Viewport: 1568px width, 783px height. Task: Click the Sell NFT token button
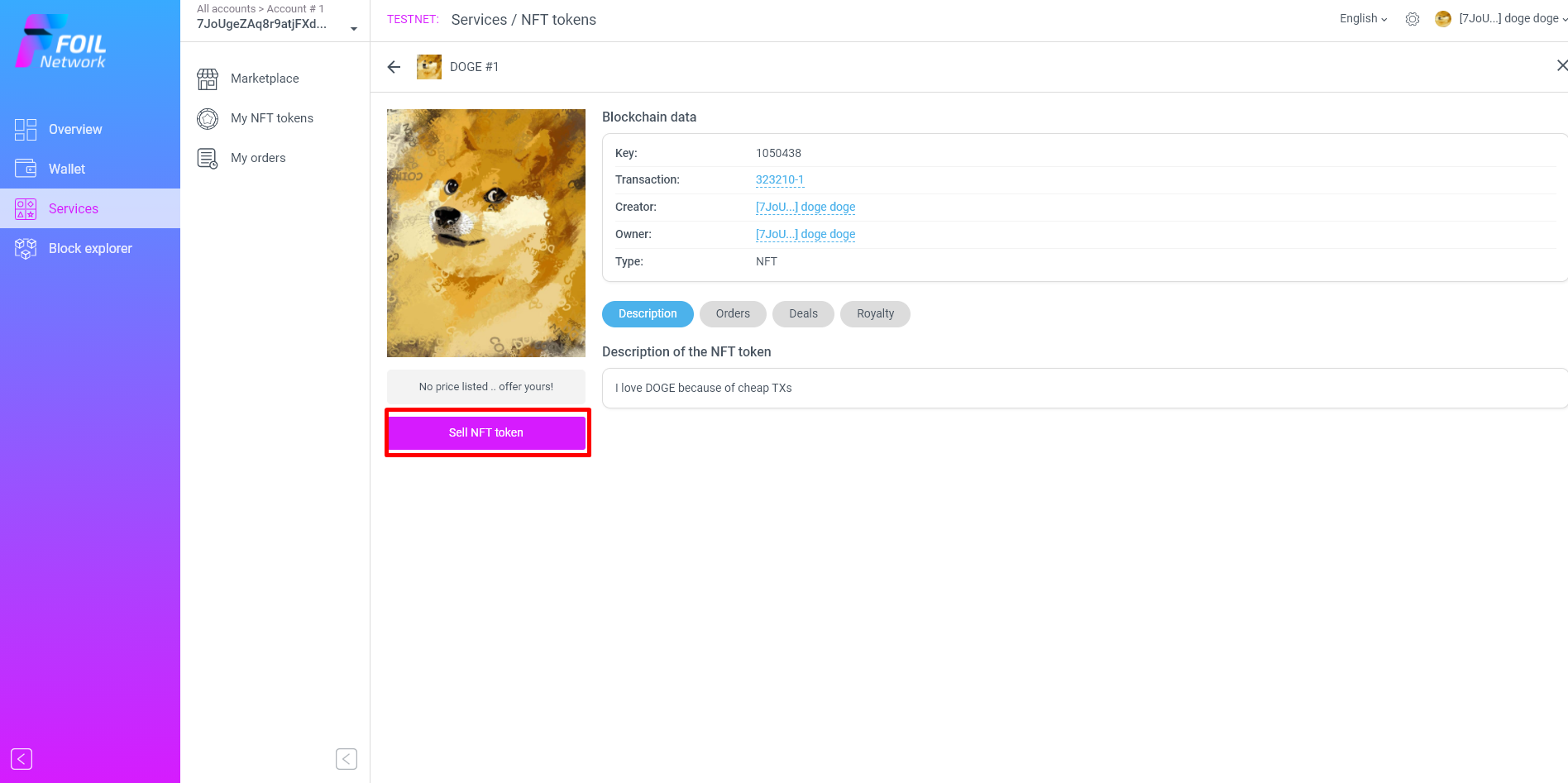[x=486, y=432]
